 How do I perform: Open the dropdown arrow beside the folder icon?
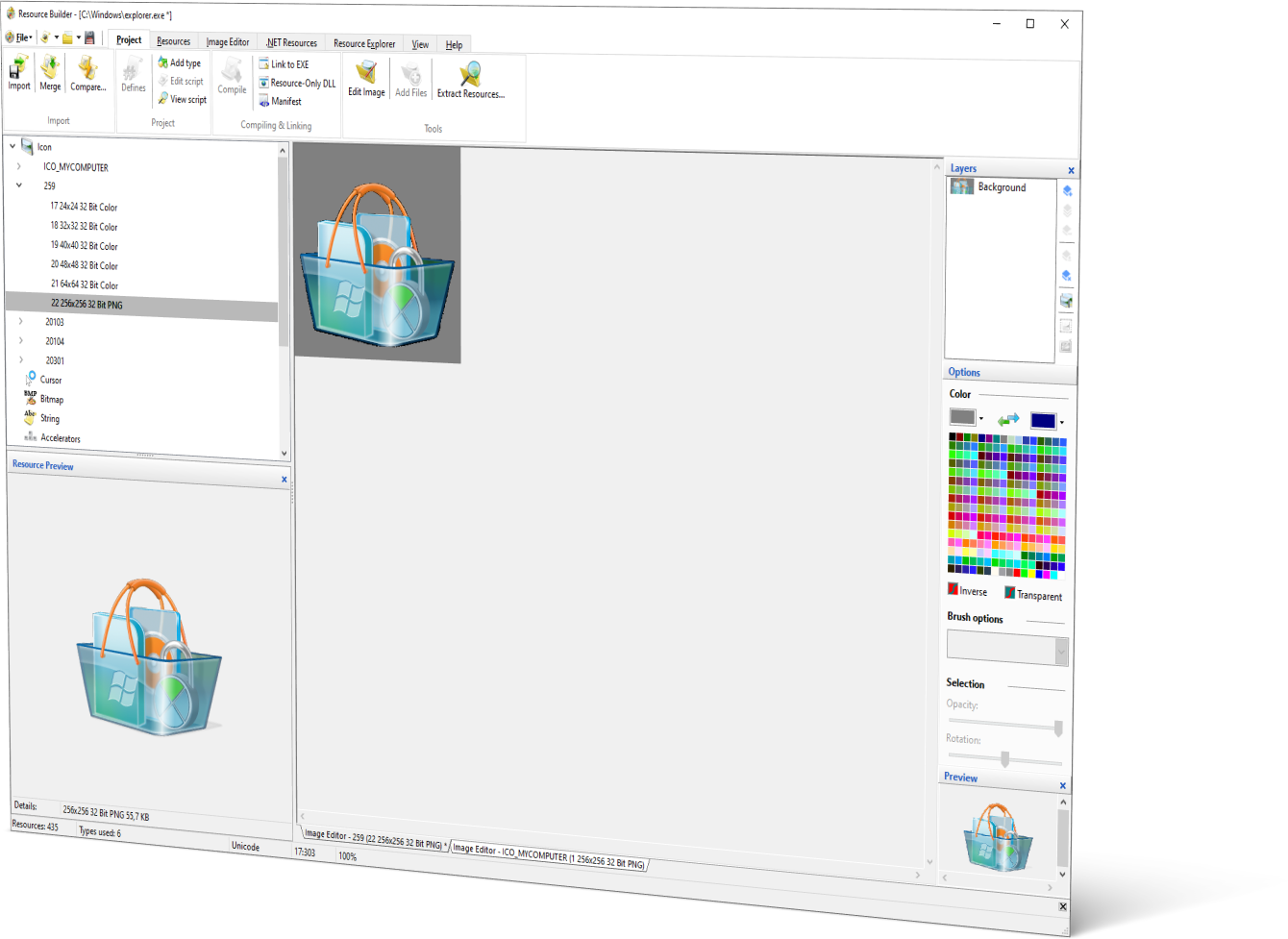(79, 37)
